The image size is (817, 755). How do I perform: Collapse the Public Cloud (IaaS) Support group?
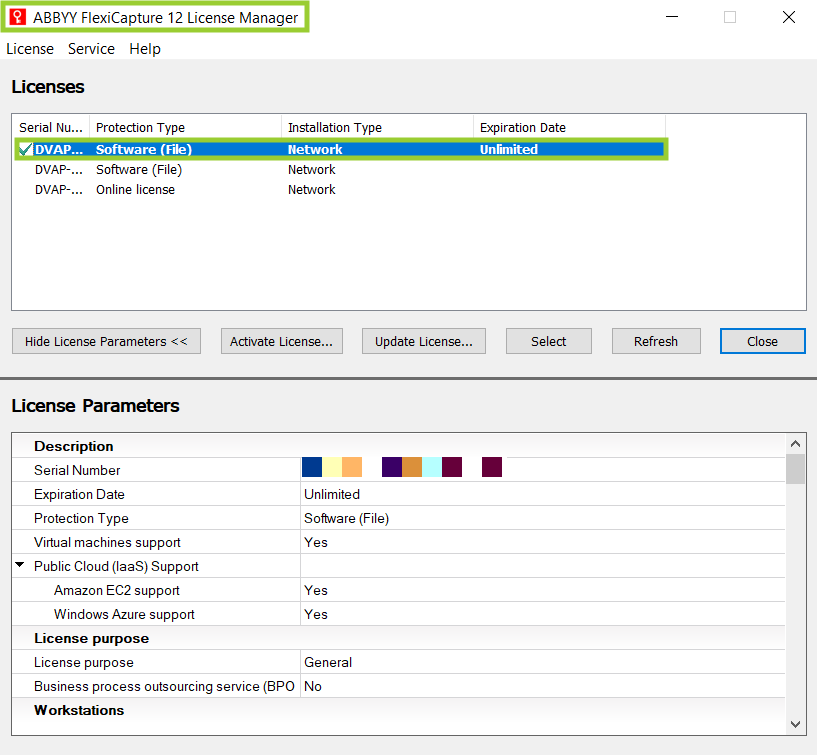[x=20, y=565]
